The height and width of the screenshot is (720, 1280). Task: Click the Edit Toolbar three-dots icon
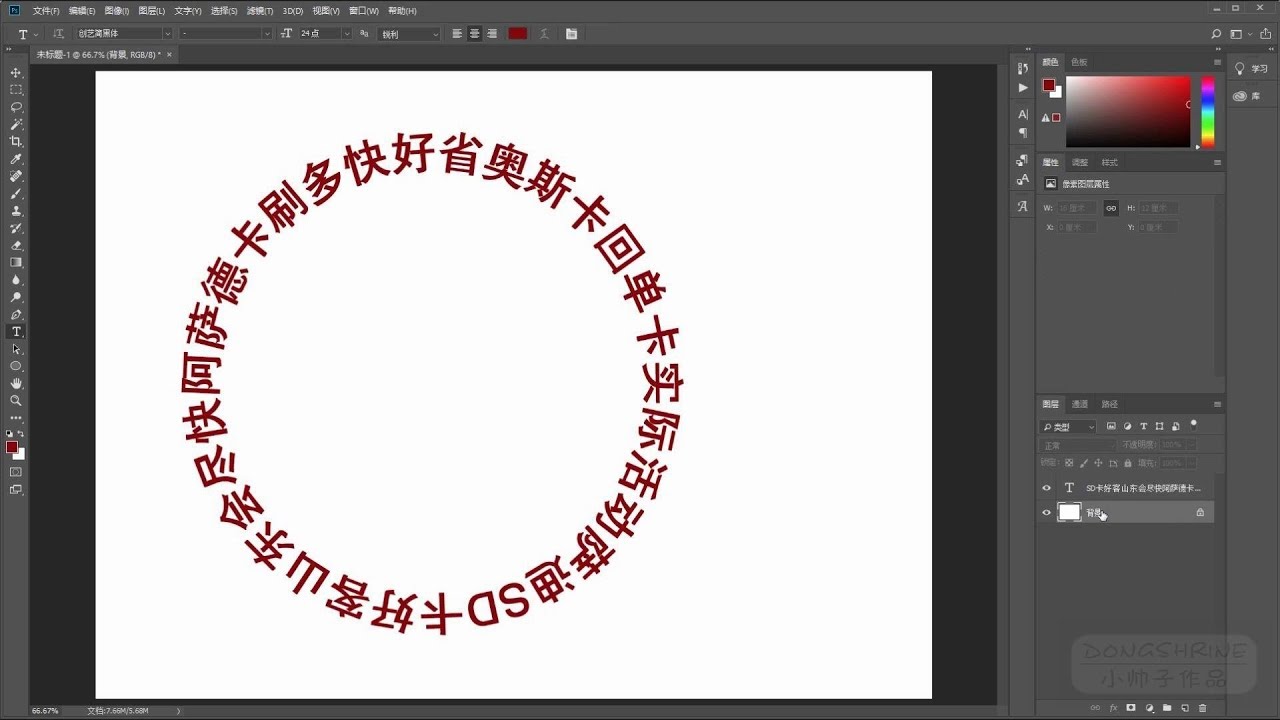pos(16,418)
